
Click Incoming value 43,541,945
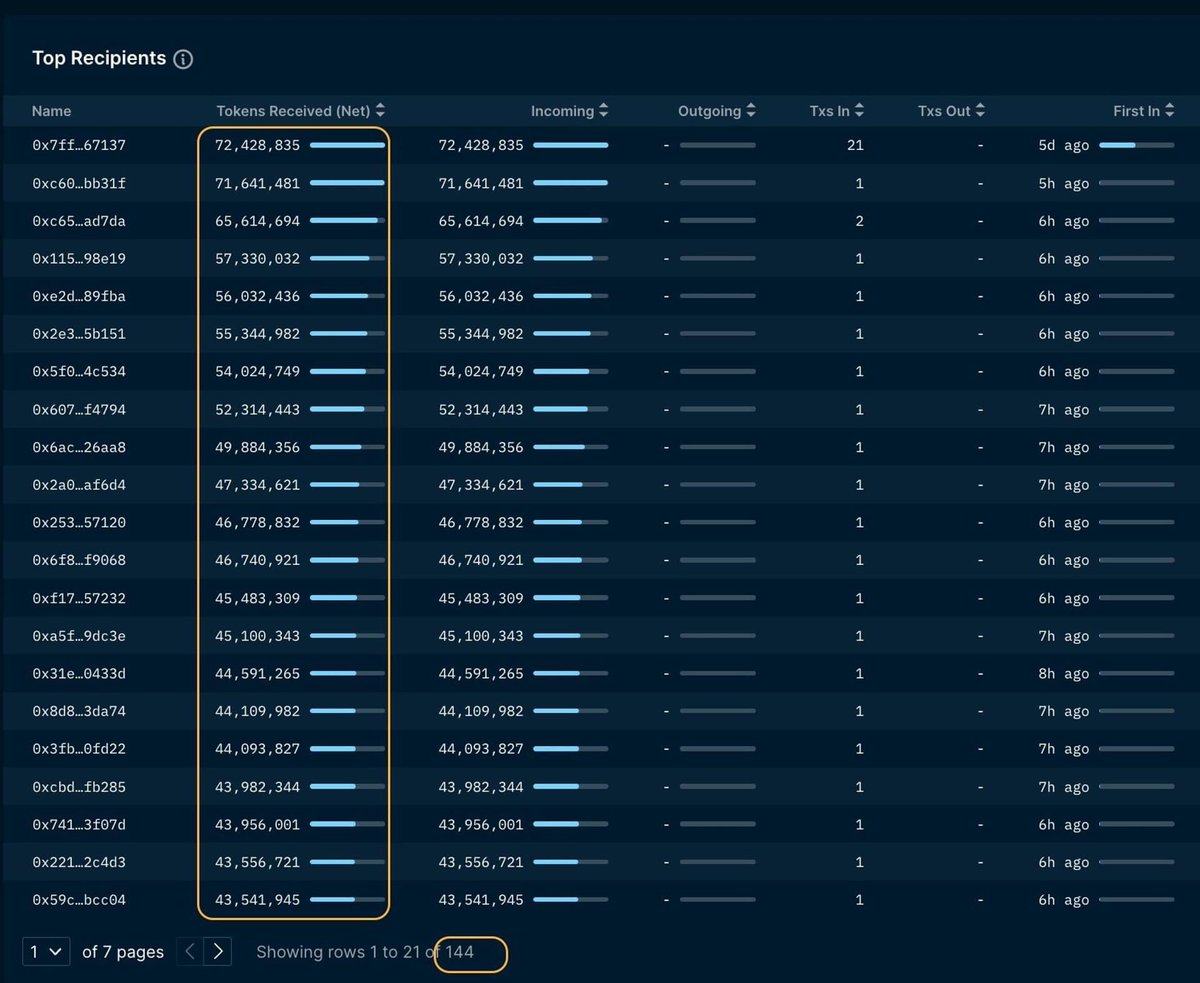[481, 900]
